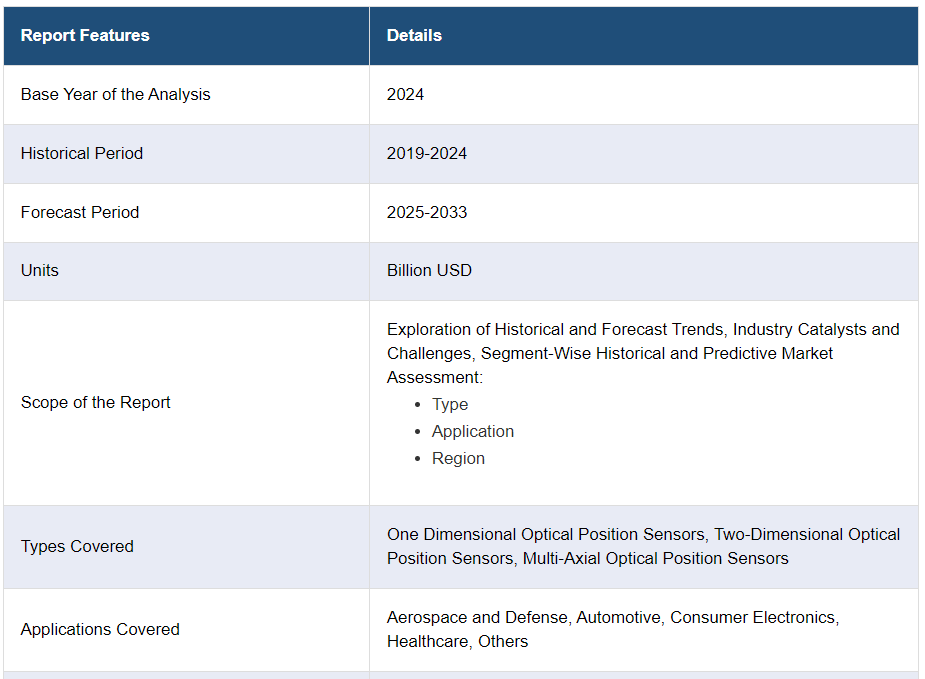Click the Application bullet item

pyautogui.click(x=473, y=431)
